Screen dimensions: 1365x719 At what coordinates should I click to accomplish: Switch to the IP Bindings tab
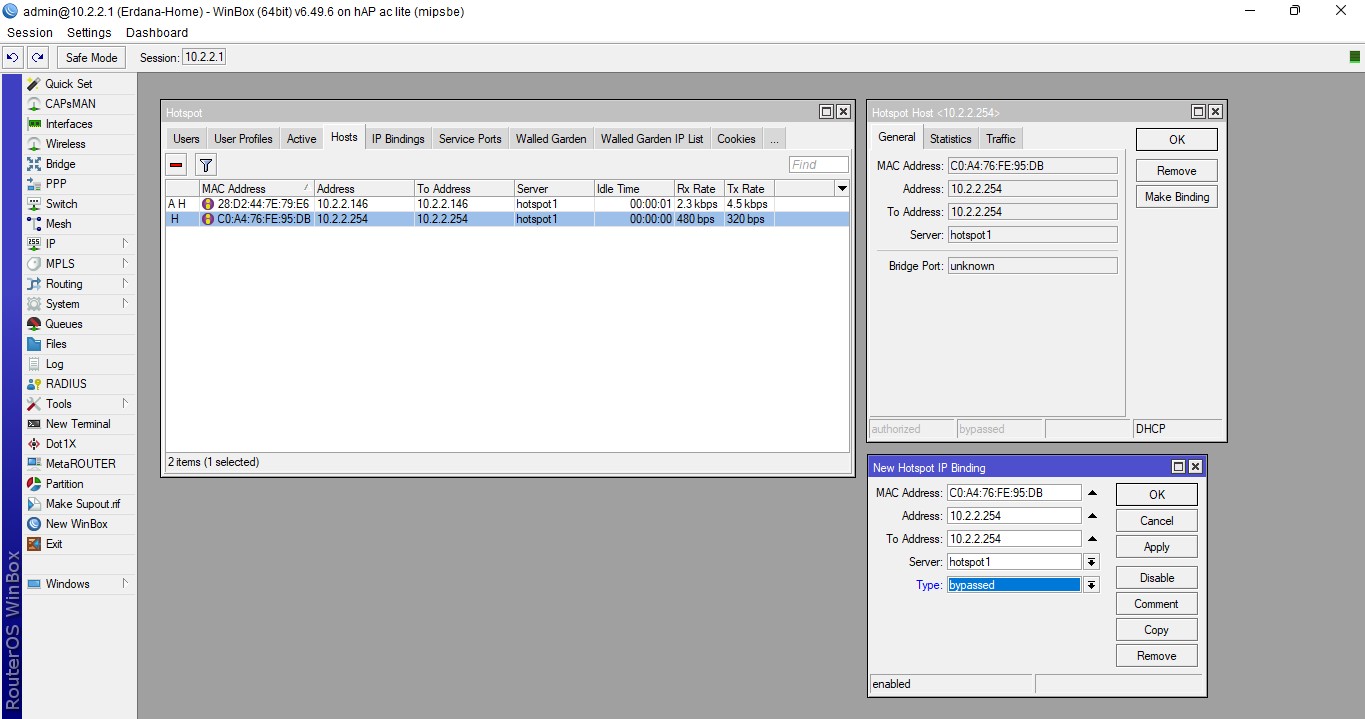tap(398, 139)
